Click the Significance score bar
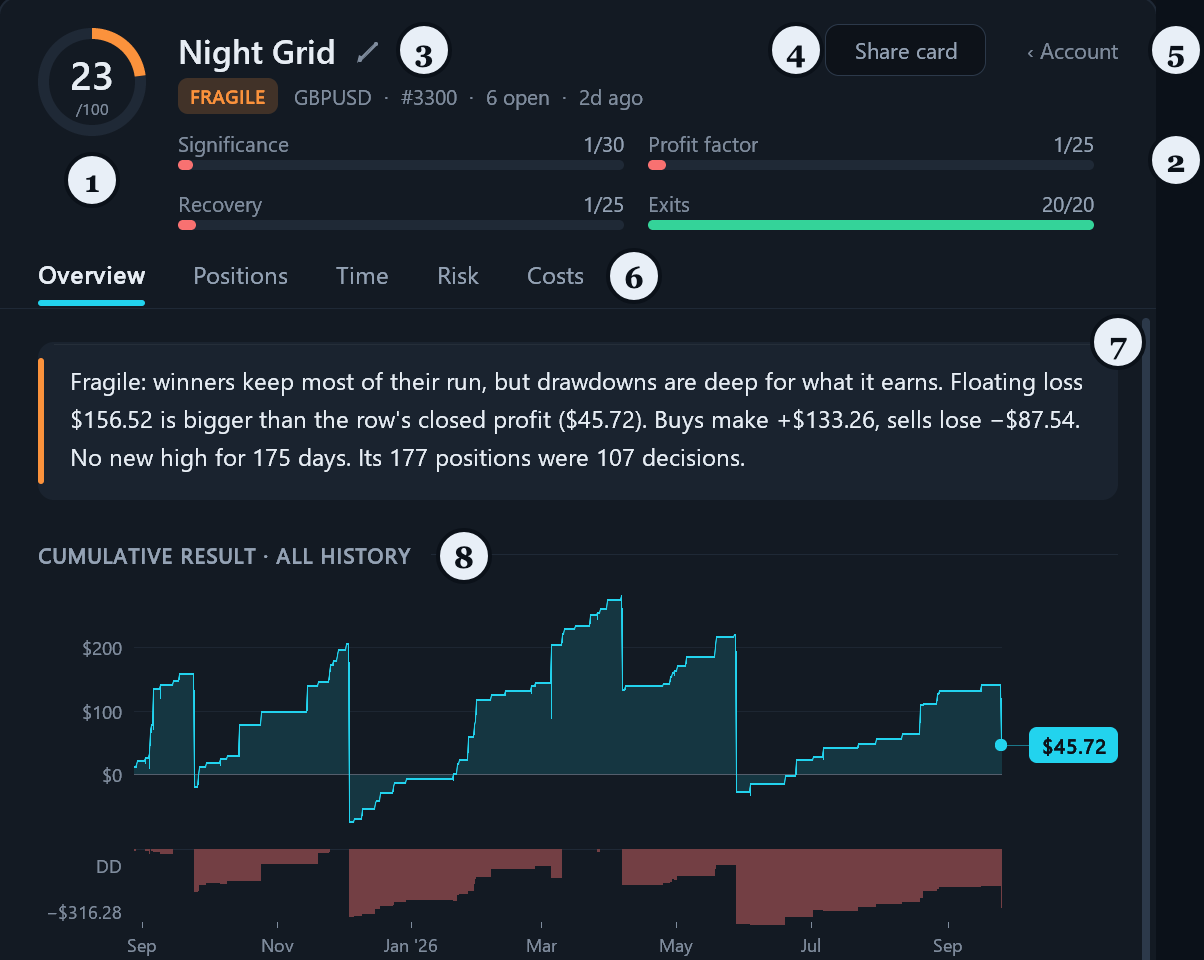This screenshot has width=1204, height=960. point(401,164)
